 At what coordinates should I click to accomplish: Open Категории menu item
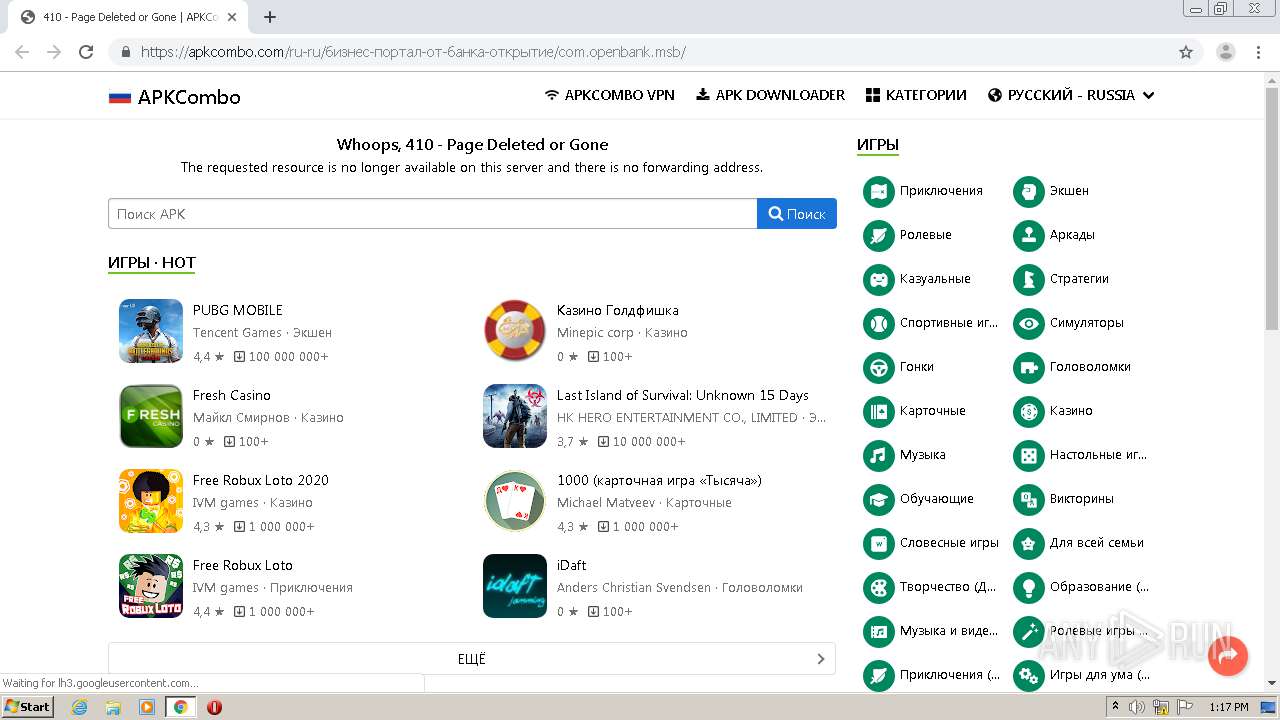[916, 95]
